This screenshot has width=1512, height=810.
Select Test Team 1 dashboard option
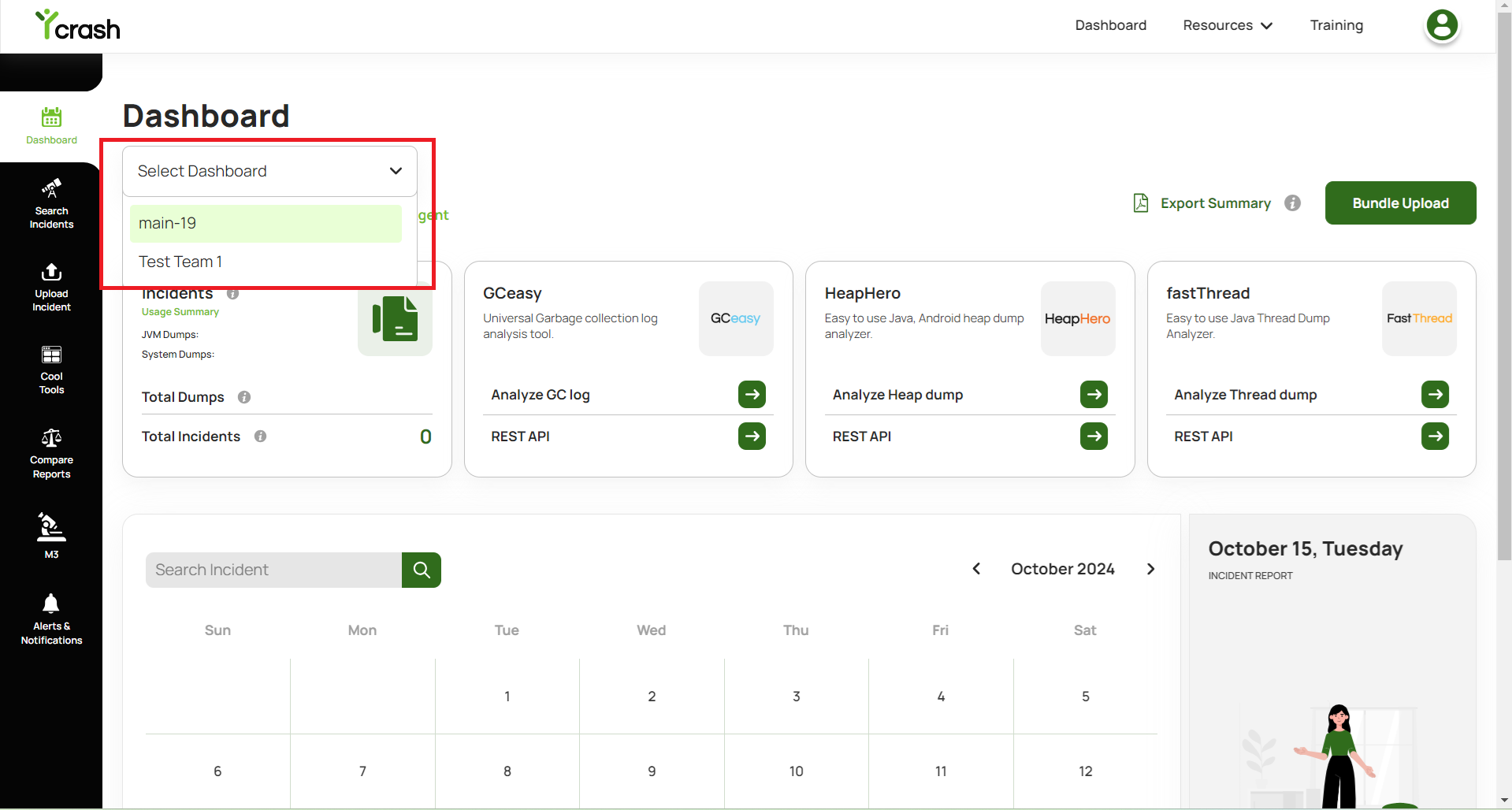coord(266,262)
